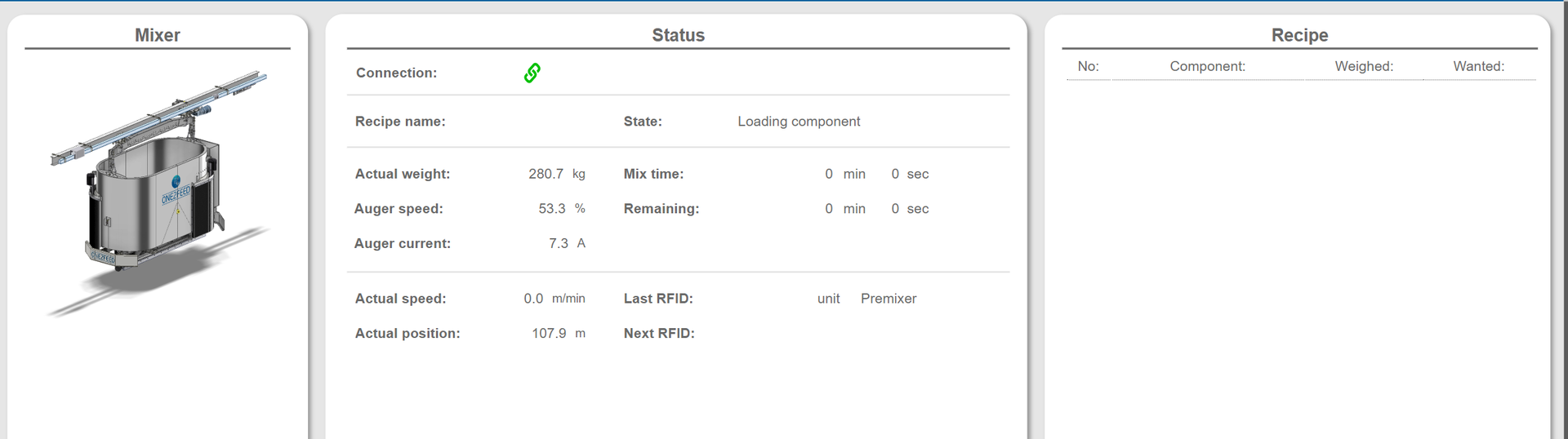
Task: Click the Wanted: column header
Action: (1478, 67)
